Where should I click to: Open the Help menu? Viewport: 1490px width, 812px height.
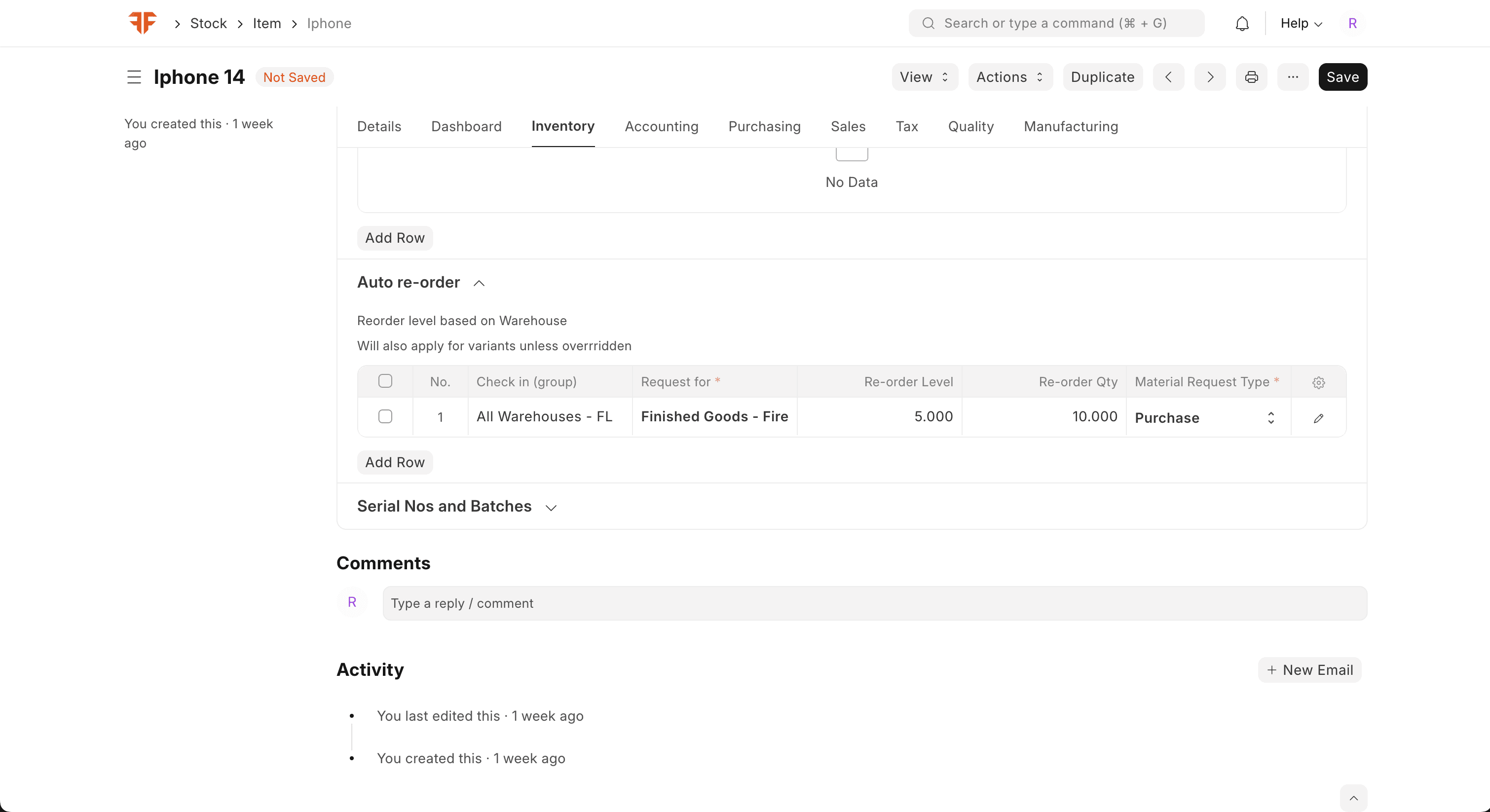(1302, 24)
